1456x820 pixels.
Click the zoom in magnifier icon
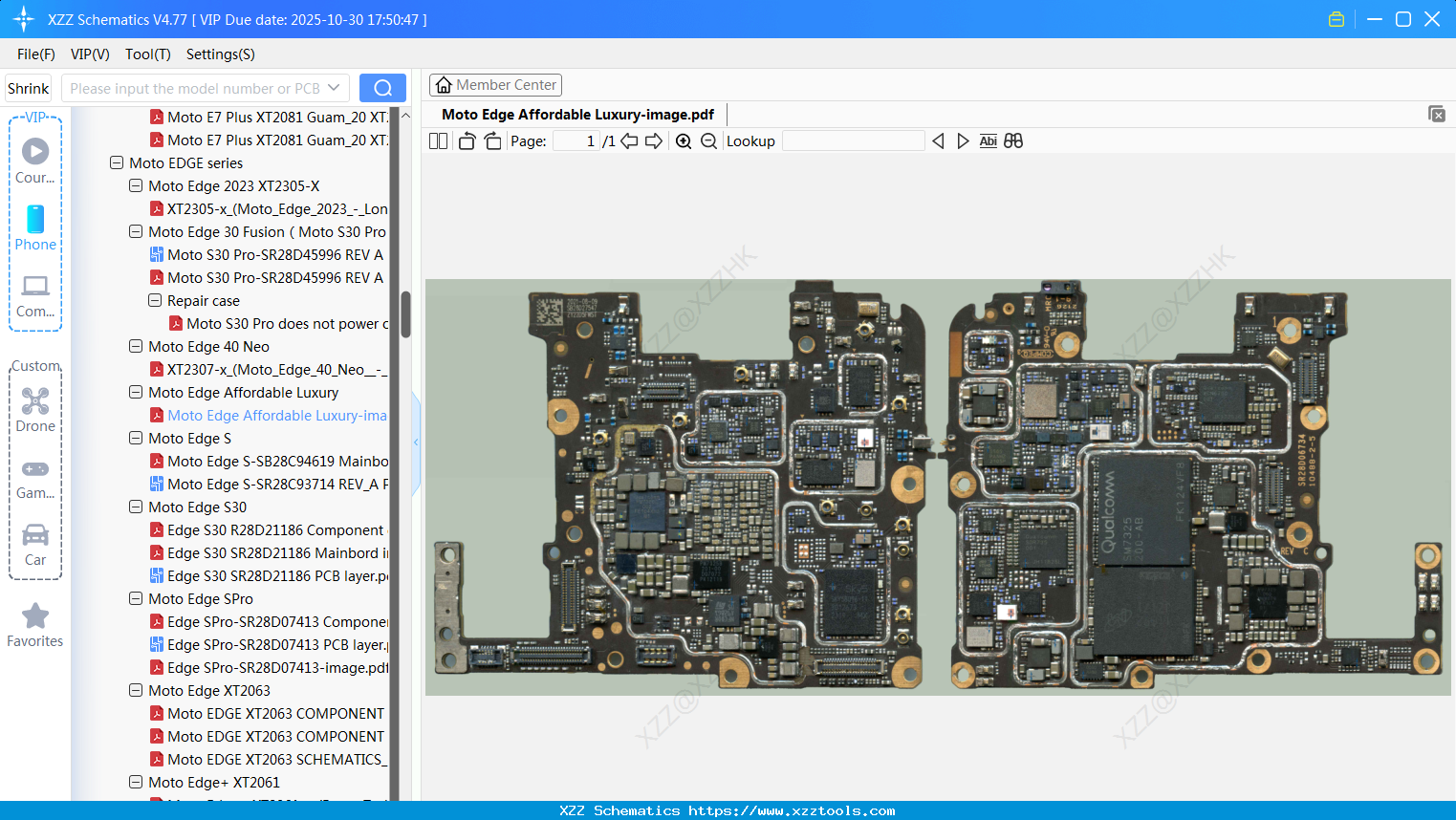click(684, 141)
